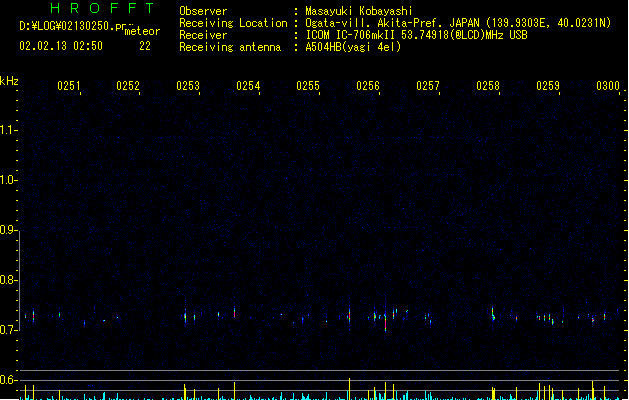Click the meteor count value 22
The width and height of the screenshot is (629, 400).
click(x=145, y=46)
